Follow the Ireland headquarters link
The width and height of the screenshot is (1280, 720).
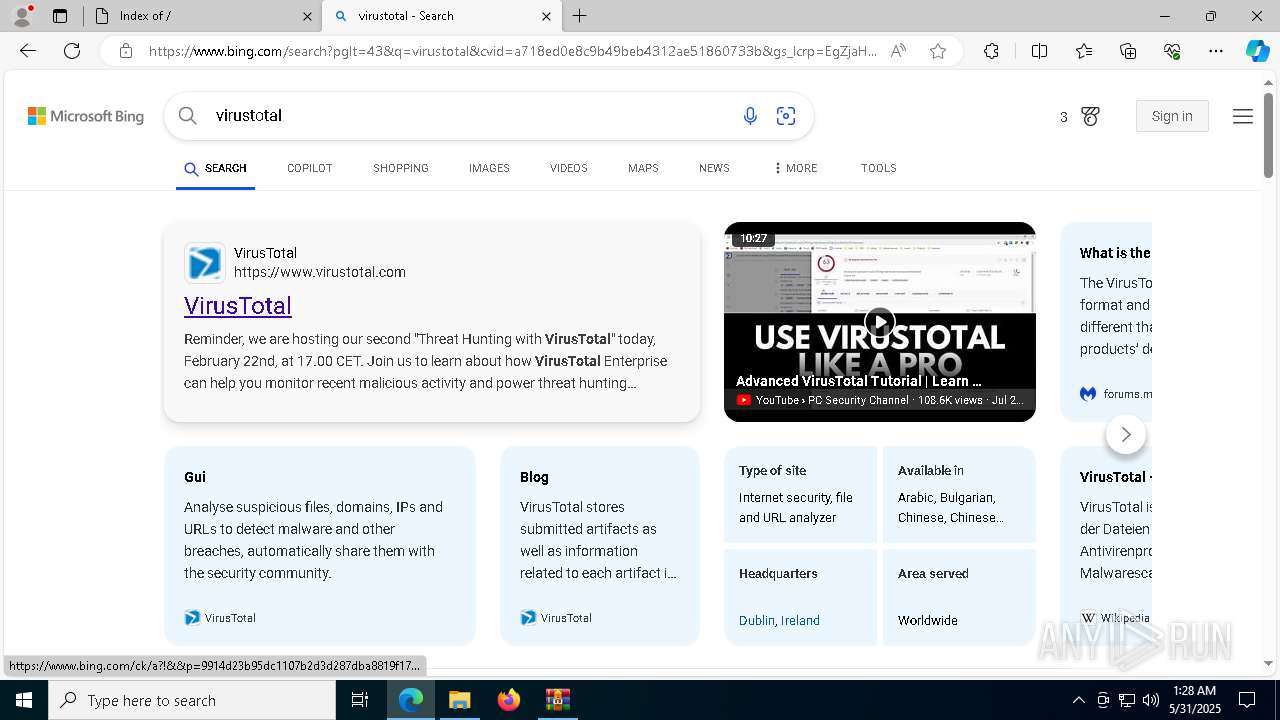pos(800,620)
